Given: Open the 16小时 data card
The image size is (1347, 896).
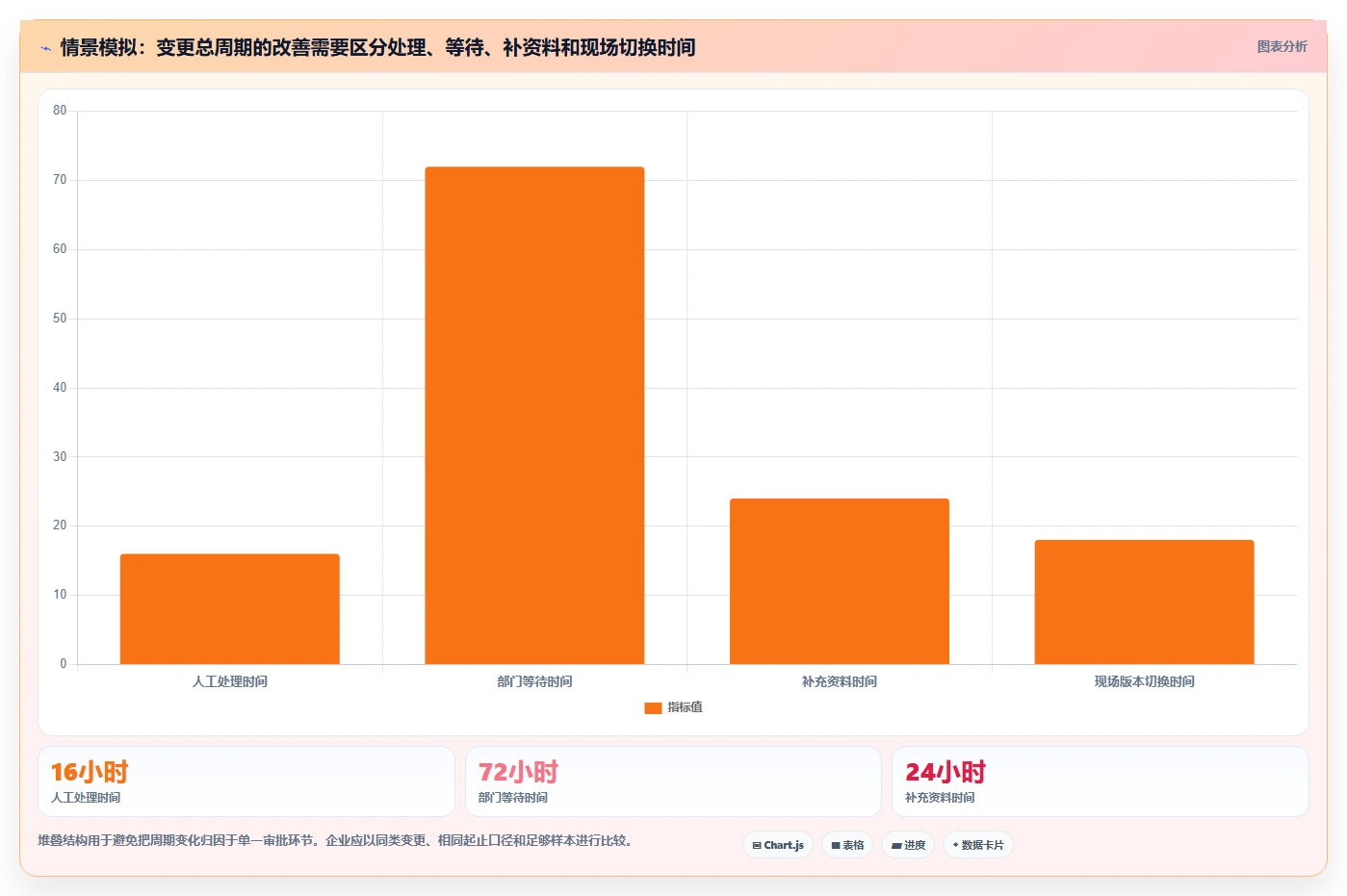Looking at the screenshot, I should tap(246, 781).
